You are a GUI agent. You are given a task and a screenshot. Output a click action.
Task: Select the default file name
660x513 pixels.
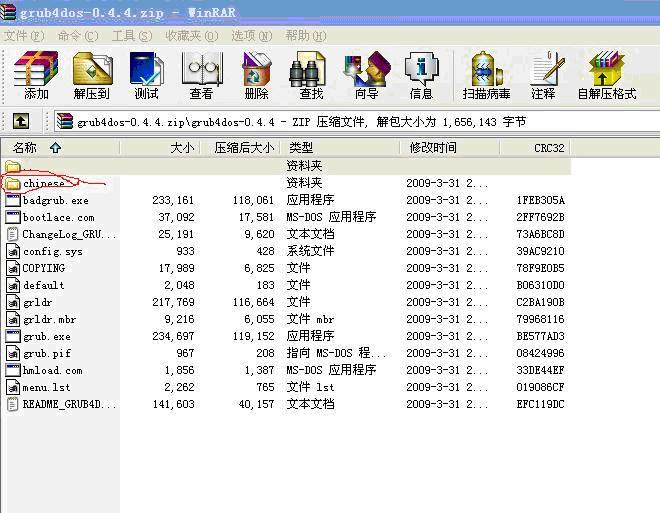coord(43,285)
